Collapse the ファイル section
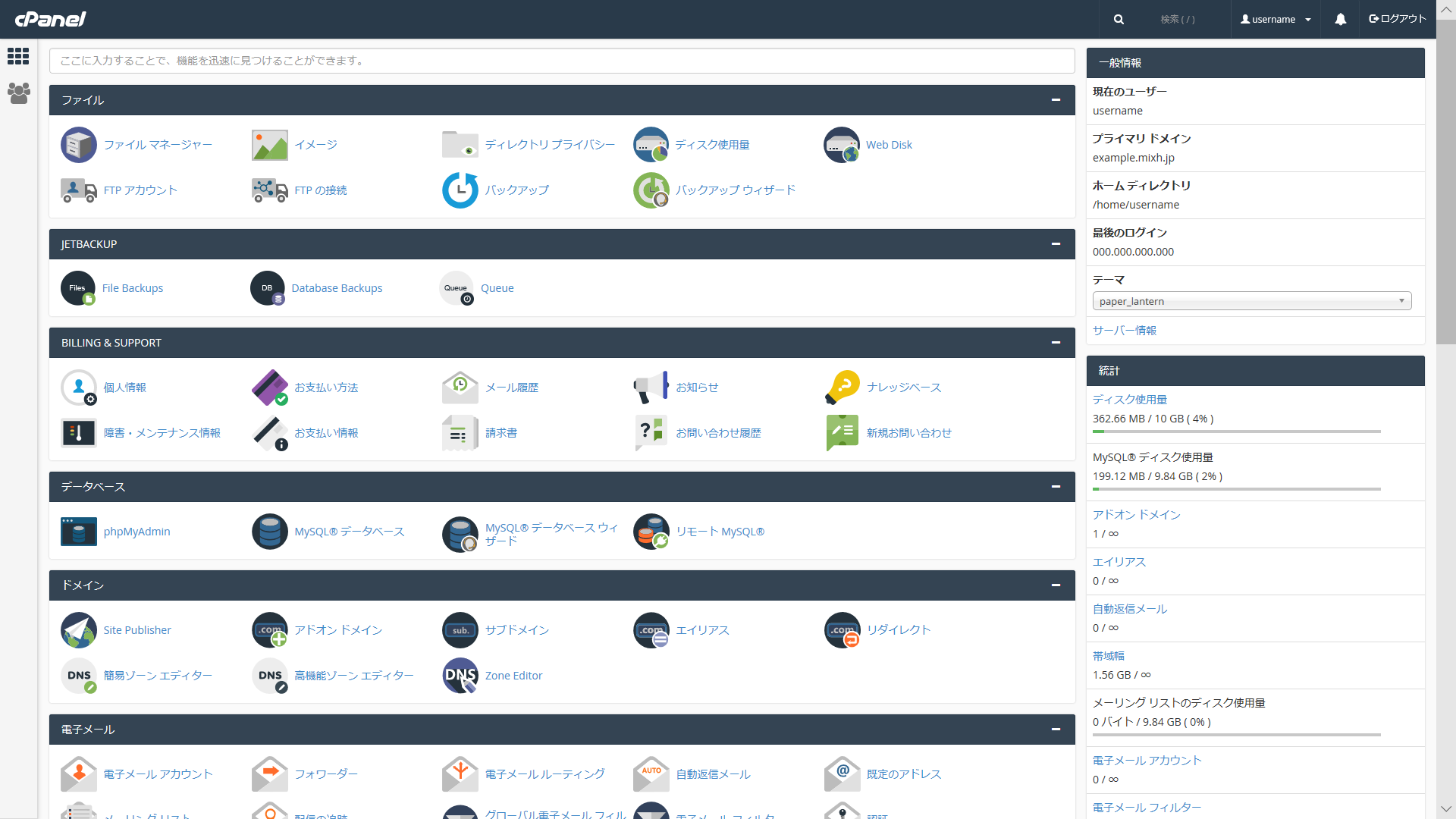 1056,100
